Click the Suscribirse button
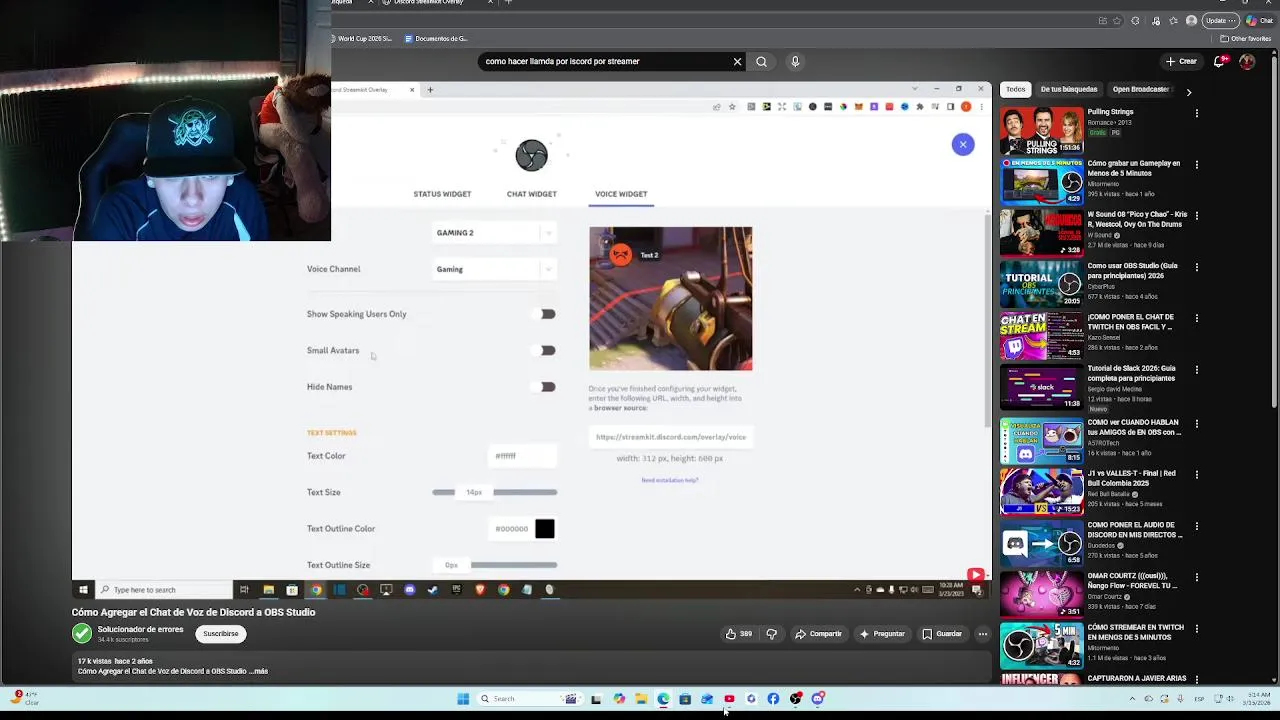Image resolution: width=1280 pixels, height=720 pixels. coord(221,634)
